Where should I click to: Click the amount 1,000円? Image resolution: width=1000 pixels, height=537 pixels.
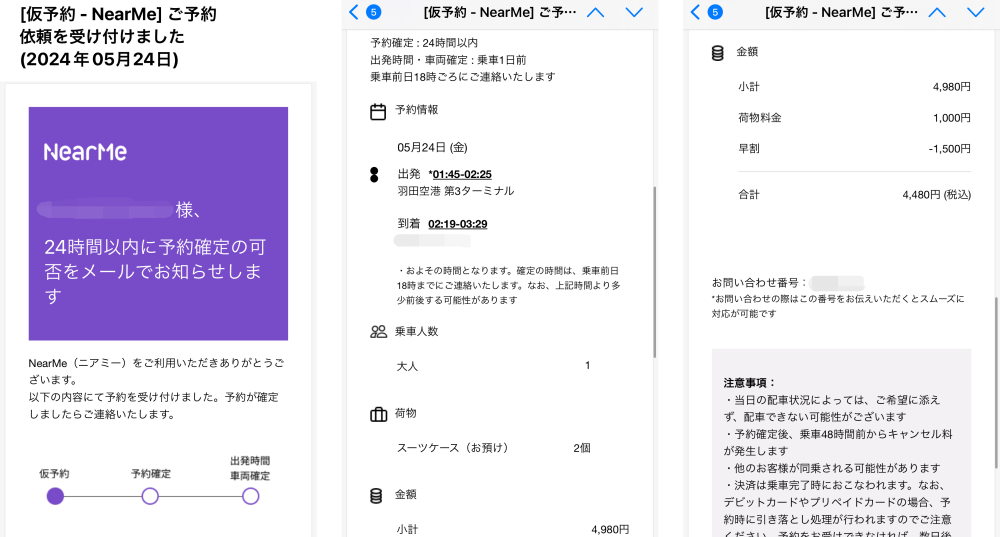pos(952,118)
